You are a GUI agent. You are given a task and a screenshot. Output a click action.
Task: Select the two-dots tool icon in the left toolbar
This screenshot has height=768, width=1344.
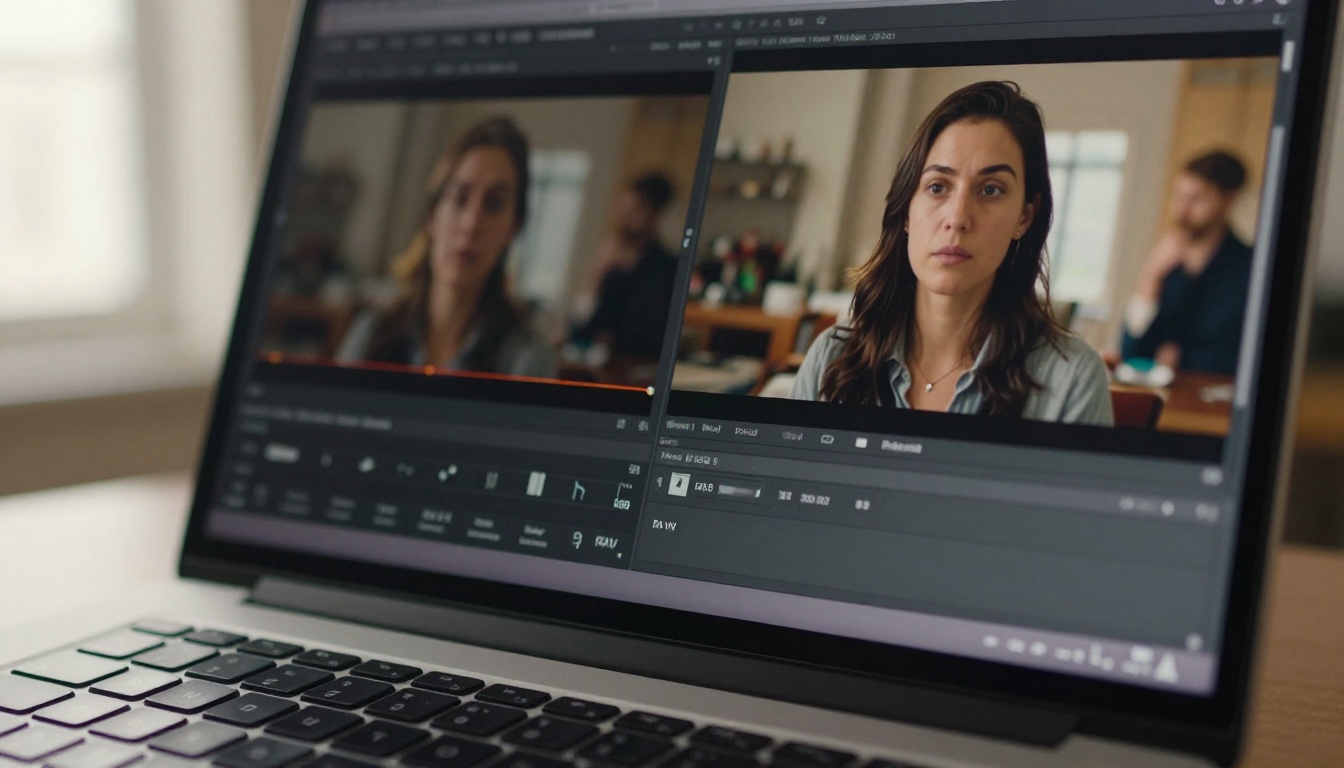(x=447, y=472)
